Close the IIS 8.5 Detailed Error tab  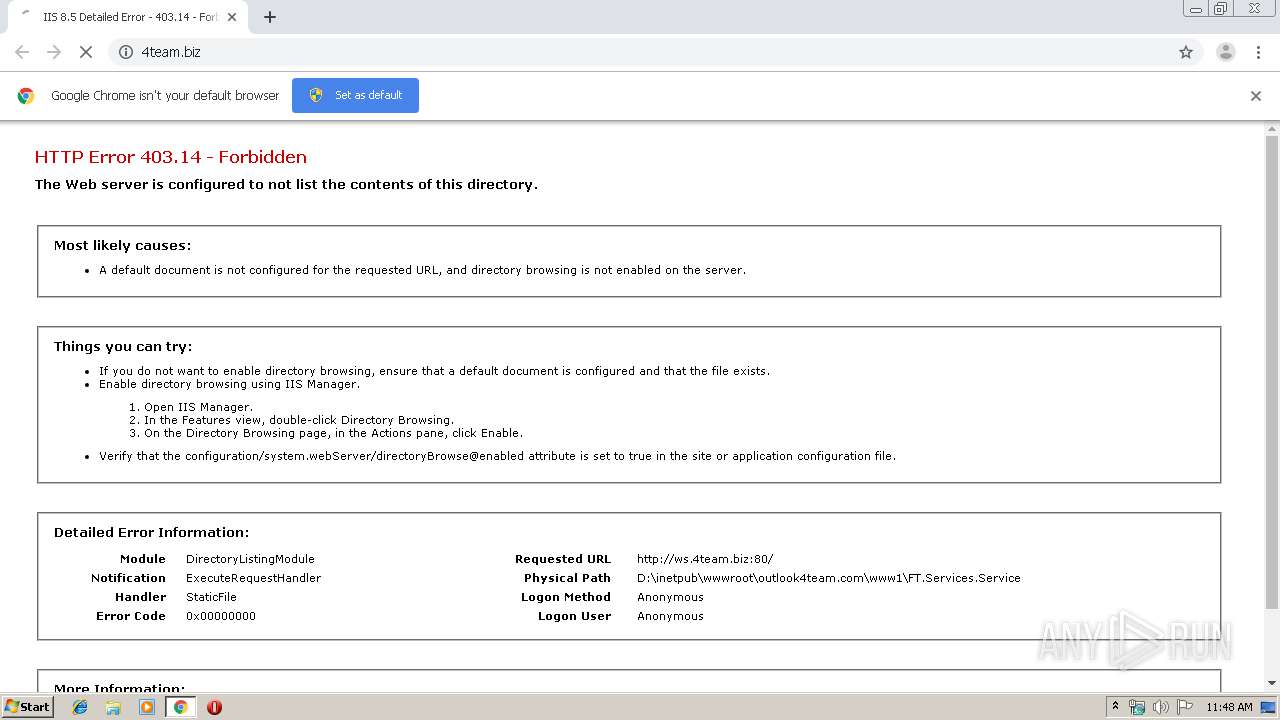click(x=232, y=17)
